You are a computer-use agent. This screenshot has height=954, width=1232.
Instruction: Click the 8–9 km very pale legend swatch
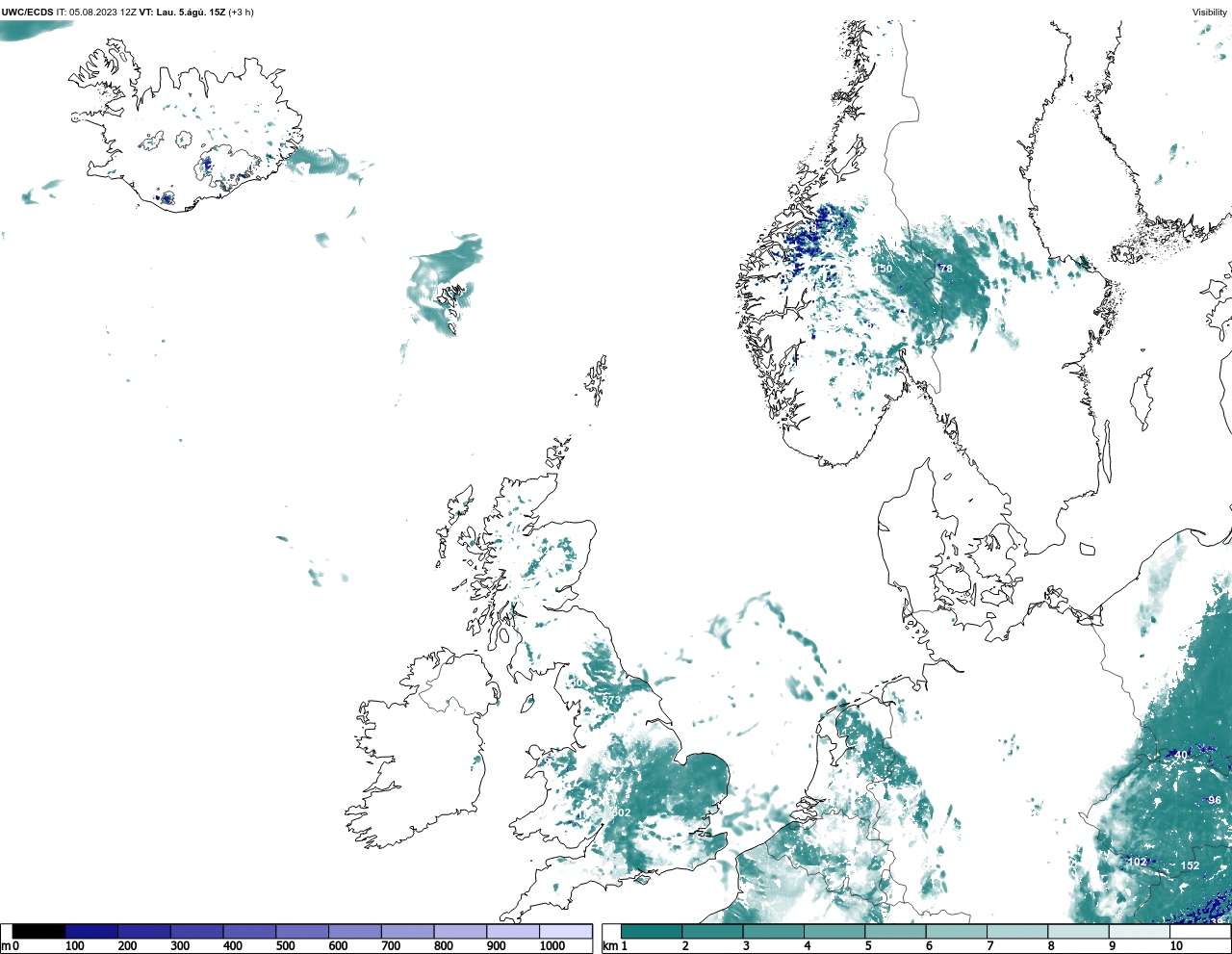click(x=1078, y=931)
